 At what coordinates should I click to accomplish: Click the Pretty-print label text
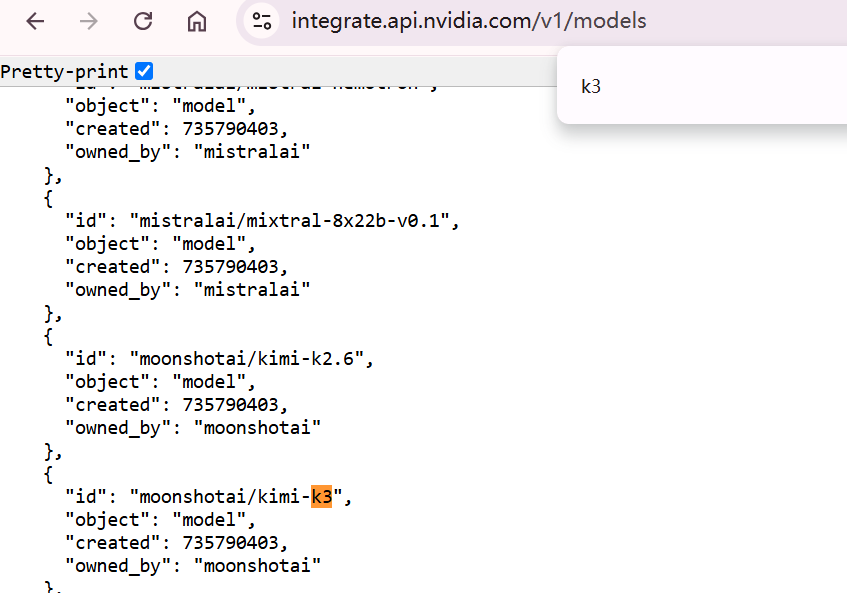[64, 71]
